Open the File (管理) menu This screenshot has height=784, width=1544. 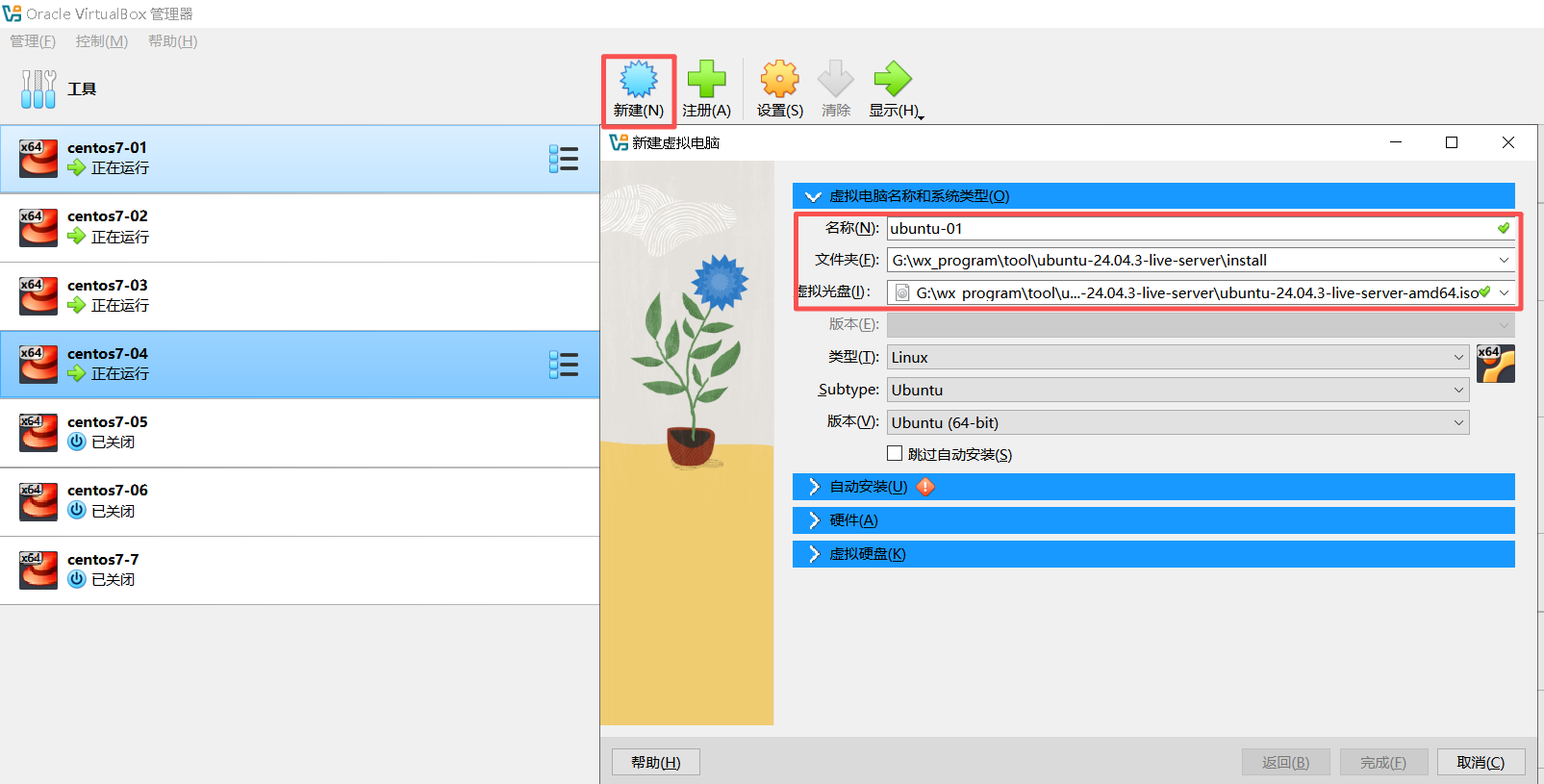[x=33, y=41]
